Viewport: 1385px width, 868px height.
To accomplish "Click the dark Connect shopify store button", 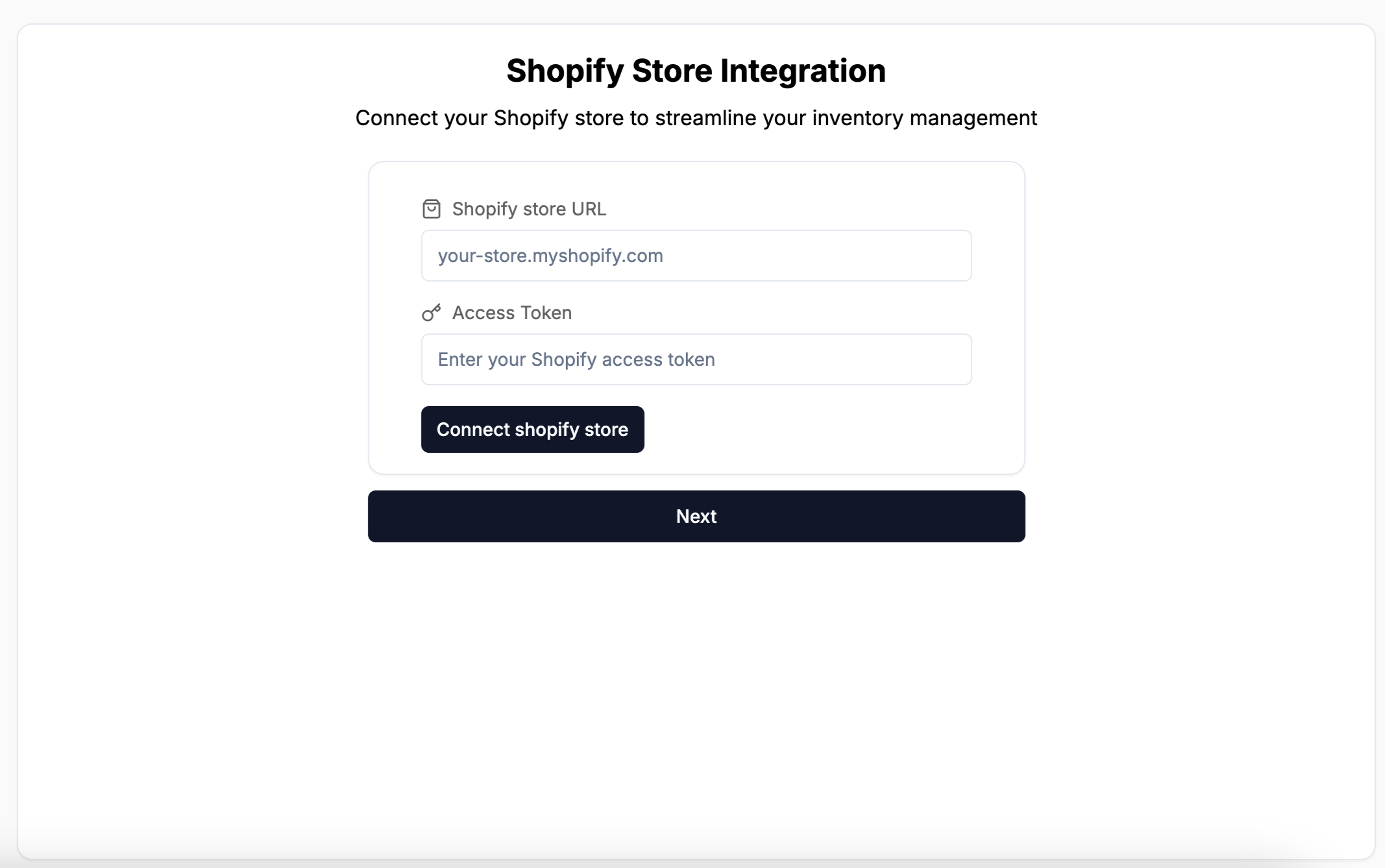I will click(x=532, y=429).
